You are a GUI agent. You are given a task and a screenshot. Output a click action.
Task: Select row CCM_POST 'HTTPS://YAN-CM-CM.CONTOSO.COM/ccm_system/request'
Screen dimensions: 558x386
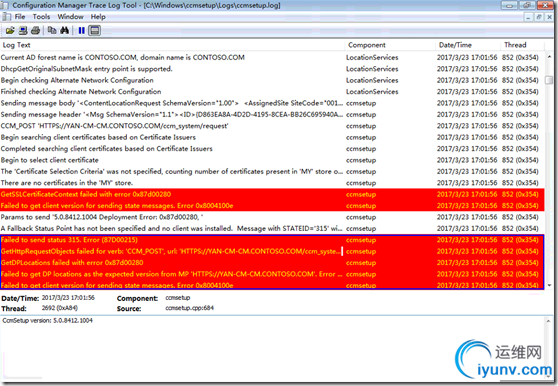(x=272, y=126)
